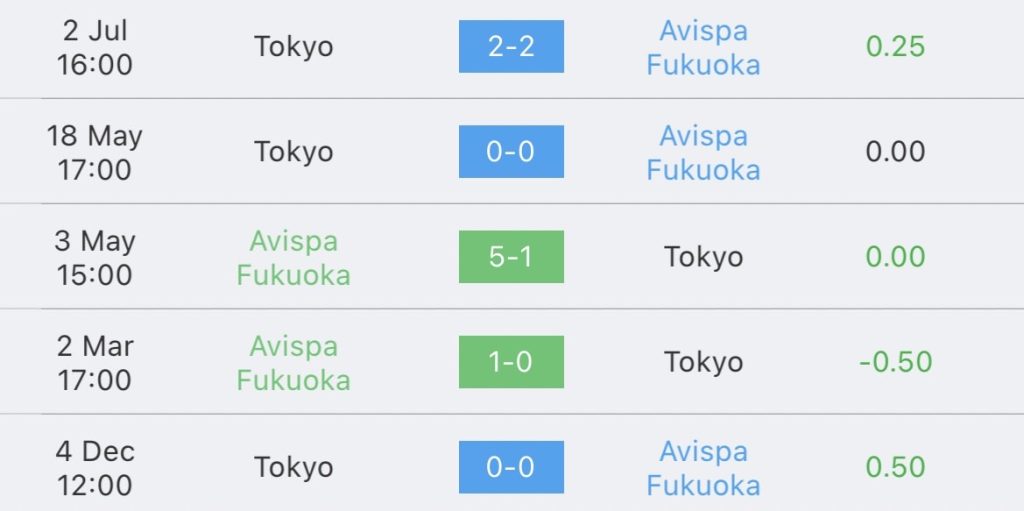The width and height of the screenshot is (1024, 511).
Task: Select Avispa Fukuoka in the 3 May match
Action: 294,257
